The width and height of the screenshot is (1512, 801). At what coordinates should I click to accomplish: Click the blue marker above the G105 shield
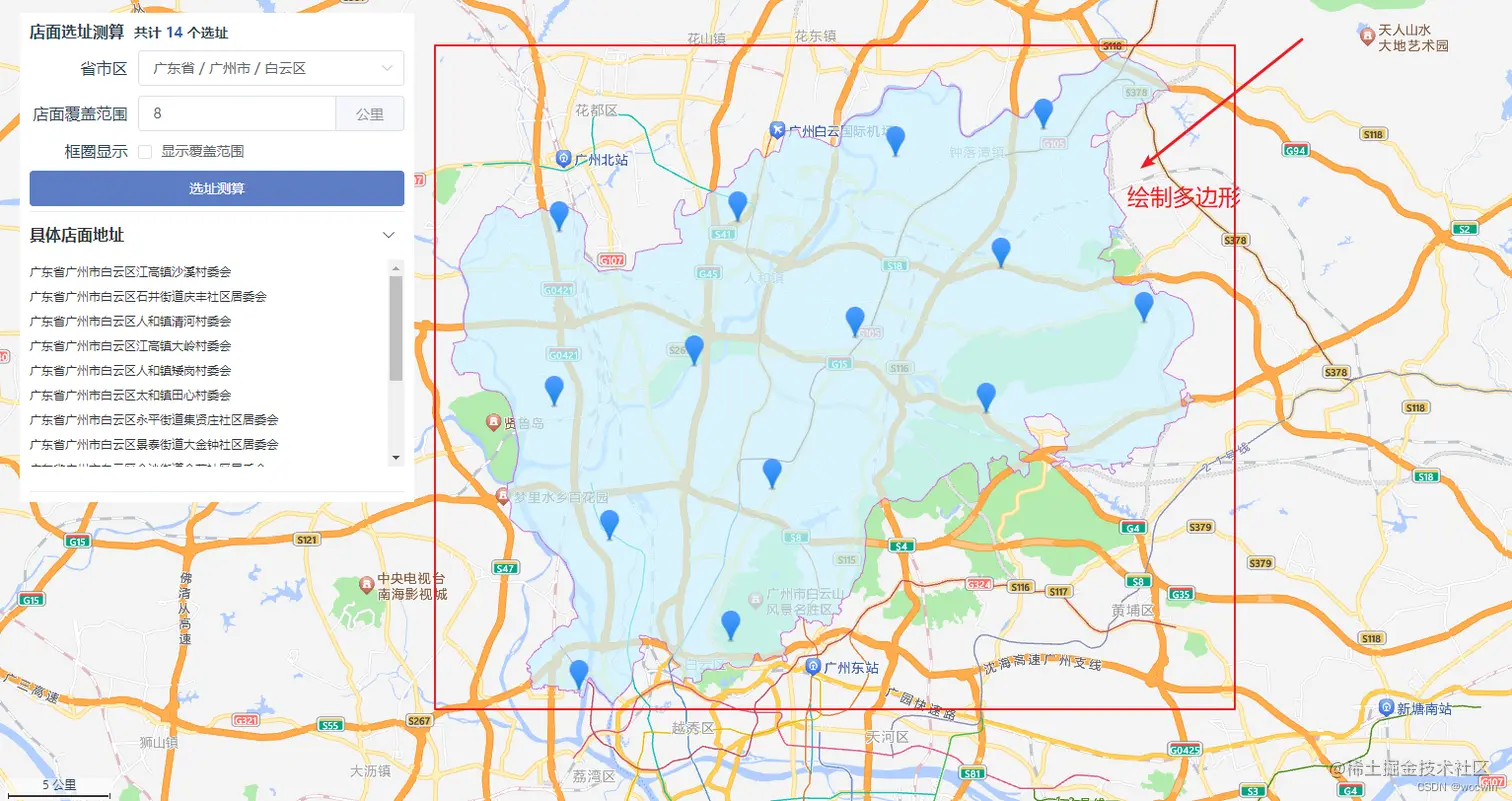click(x=1043, y=113)
